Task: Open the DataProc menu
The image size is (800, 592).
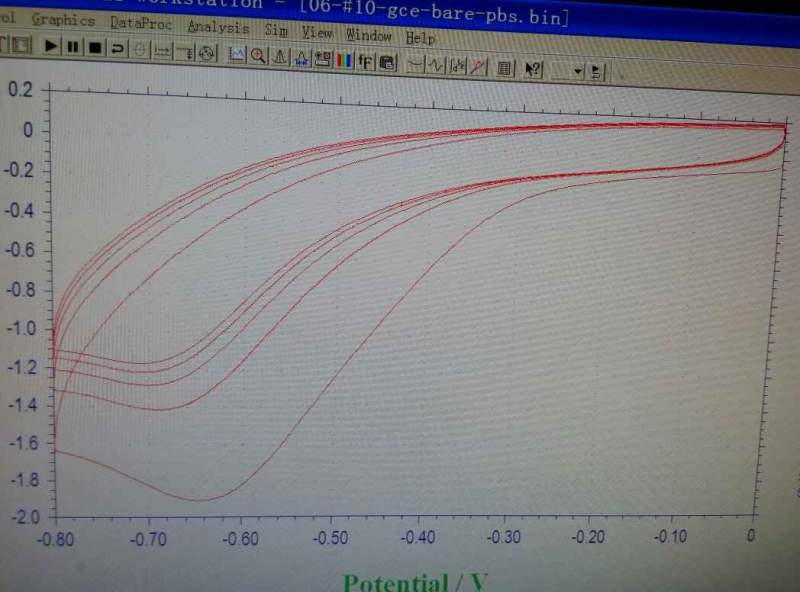Action: [141, 23]
